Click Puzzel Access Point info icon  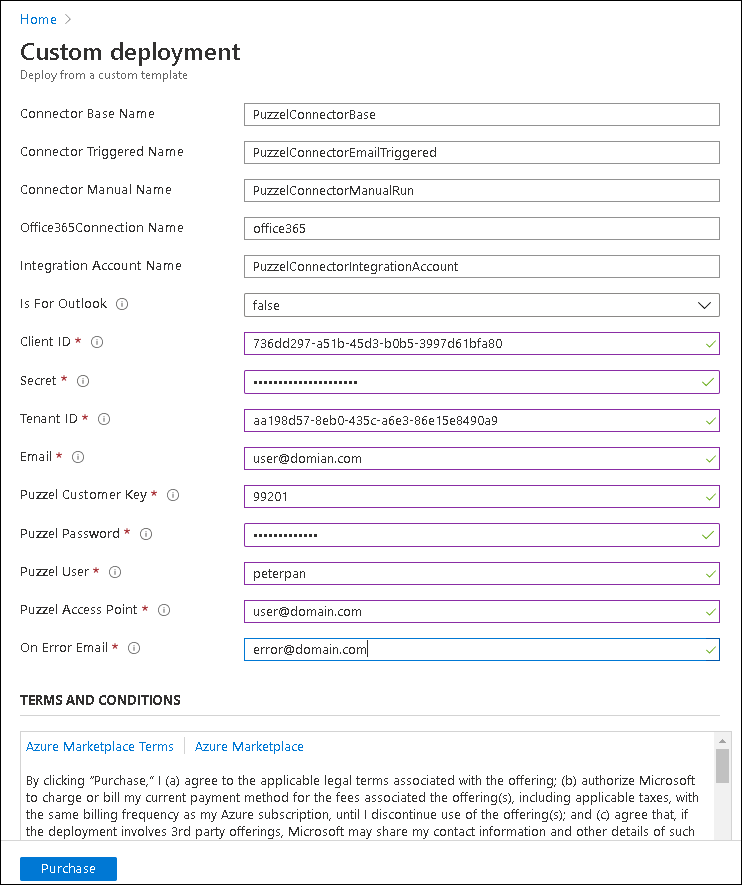[x=164, y=610]
